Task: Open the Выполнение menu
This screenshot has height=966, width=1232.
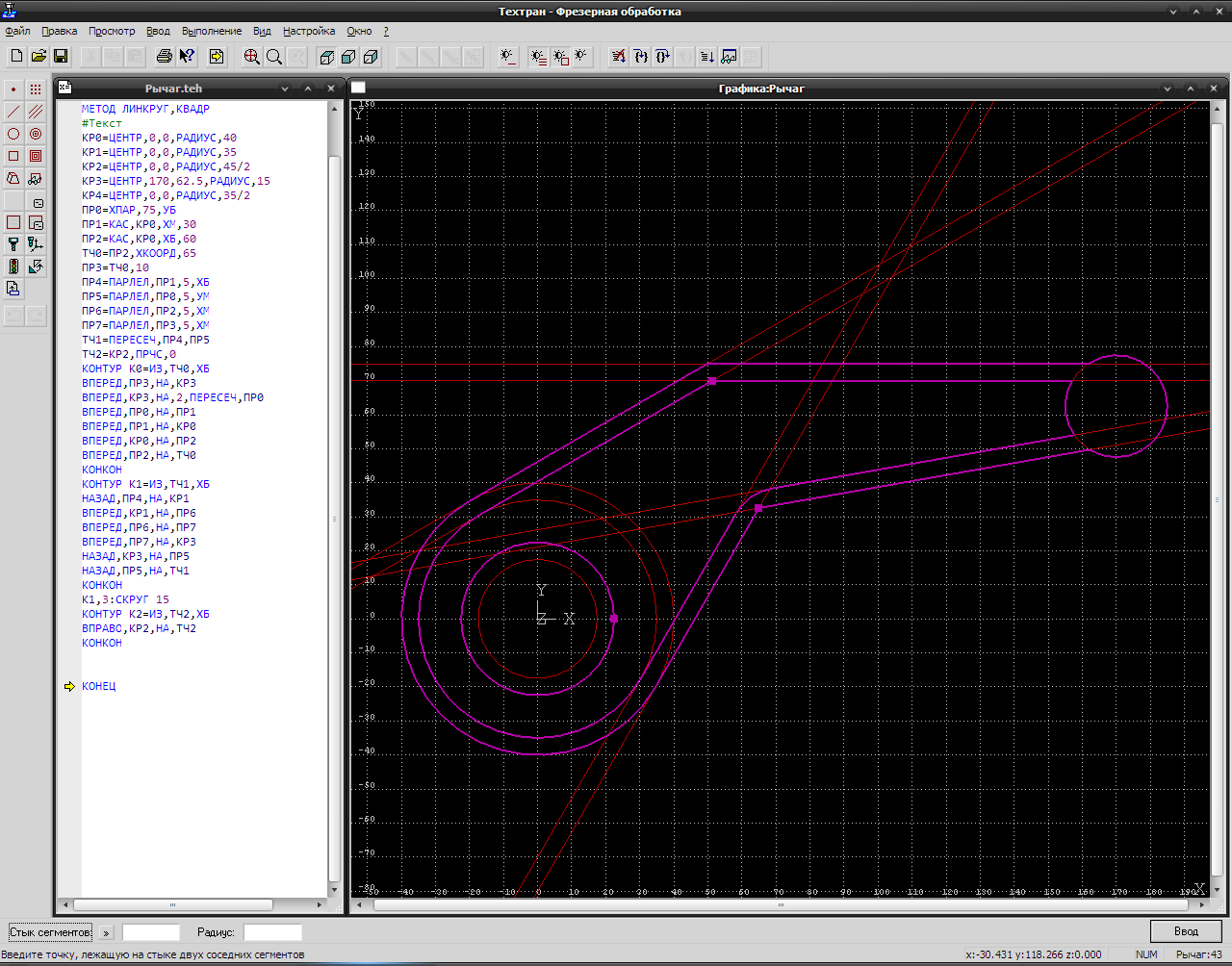Action: click(x=212, y=31)
